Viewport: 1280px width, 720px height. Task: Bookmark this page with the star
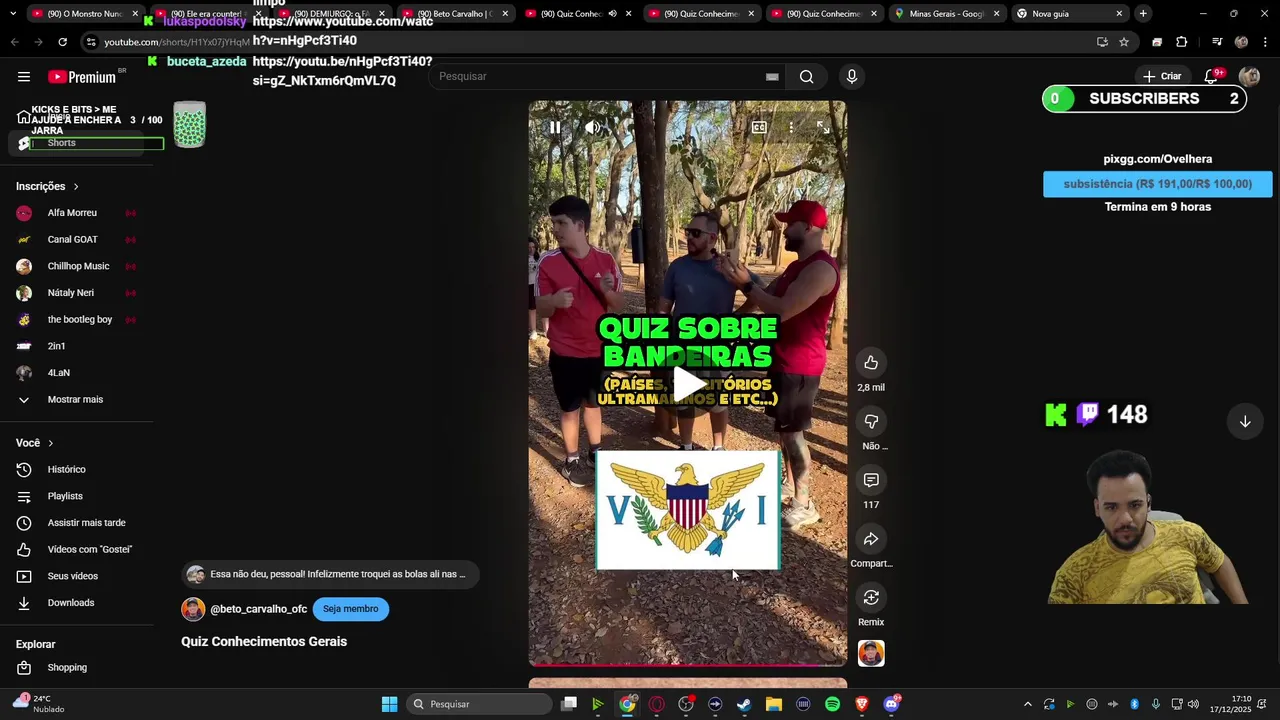pos(1124,42)
